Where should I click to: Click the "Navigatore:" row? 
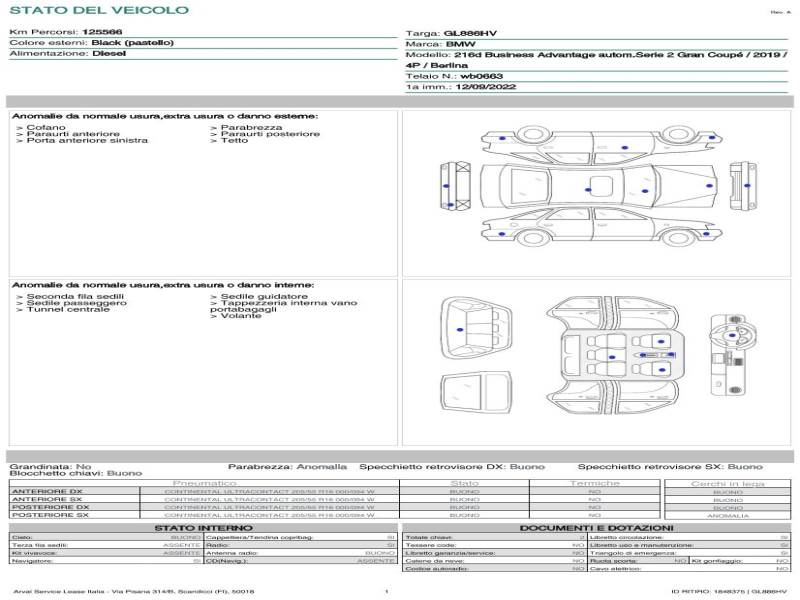click(107, 561)
